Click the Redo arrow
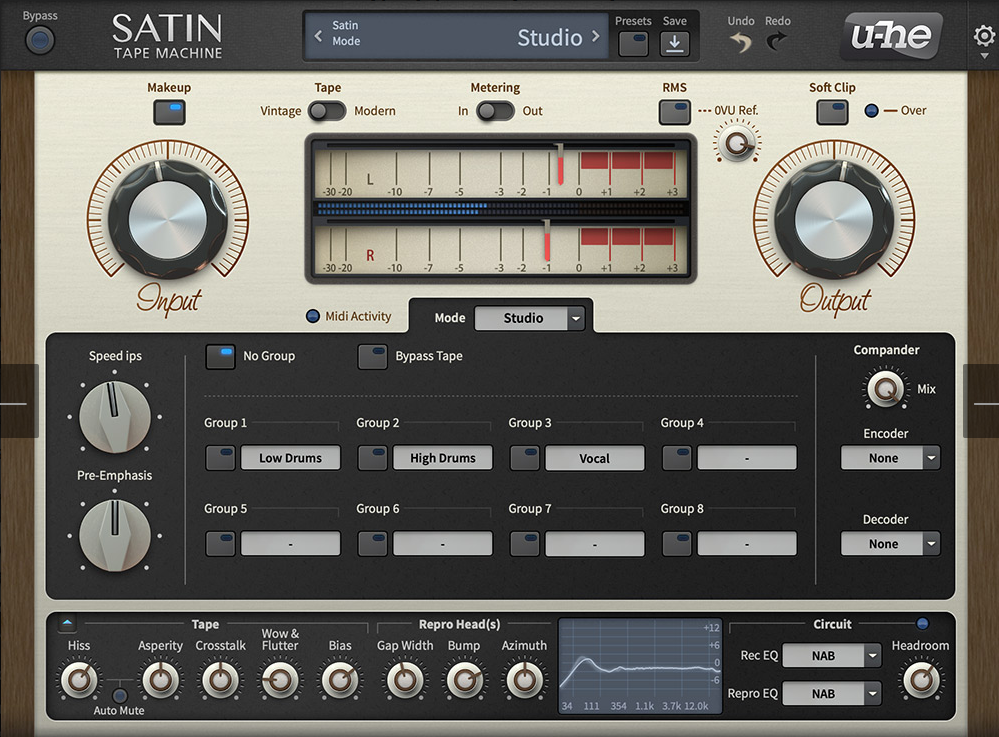This screenshot has width=999, height=737. 777,42
